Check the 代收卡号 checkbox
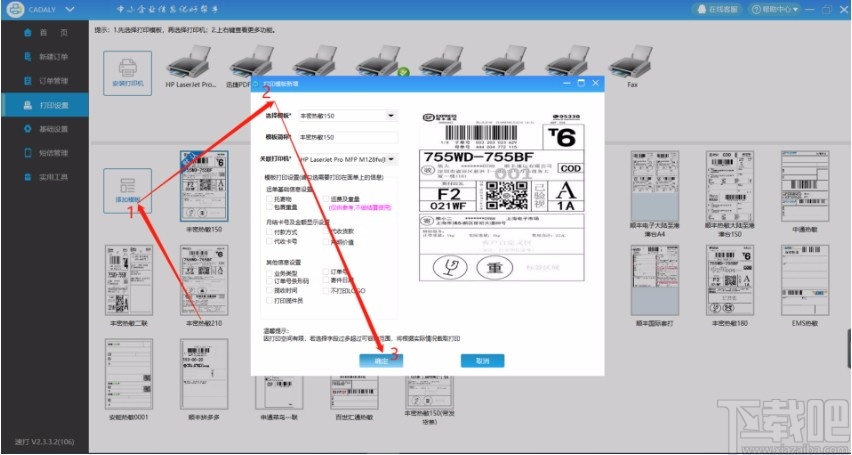This screenshot has height=455, width=852. point(269,241)
